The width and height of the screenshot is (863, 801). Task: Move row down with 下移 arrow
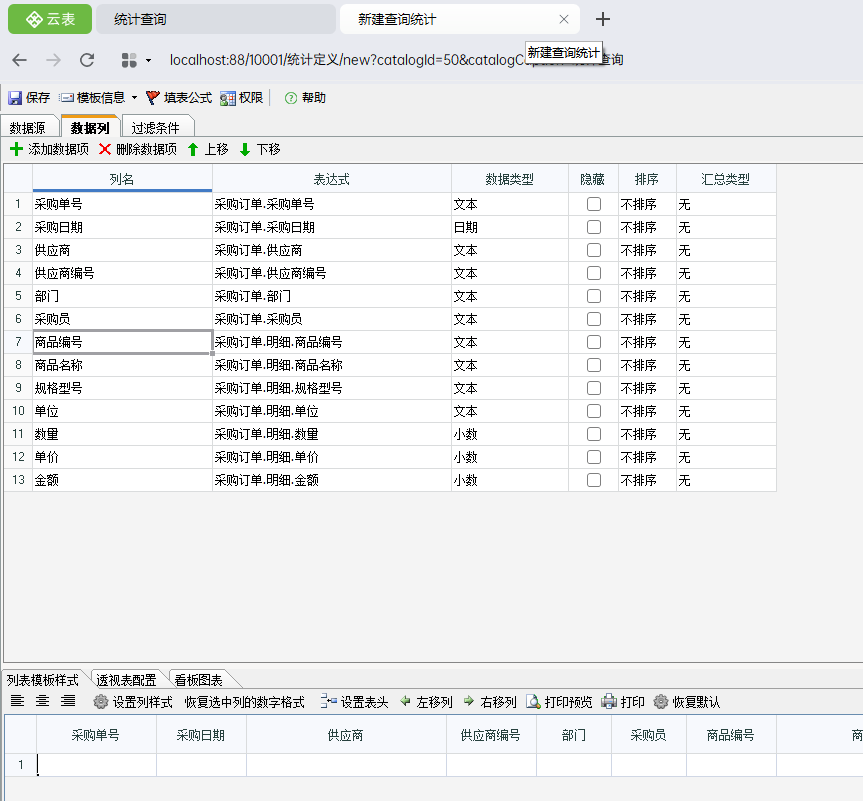[259, 149]
